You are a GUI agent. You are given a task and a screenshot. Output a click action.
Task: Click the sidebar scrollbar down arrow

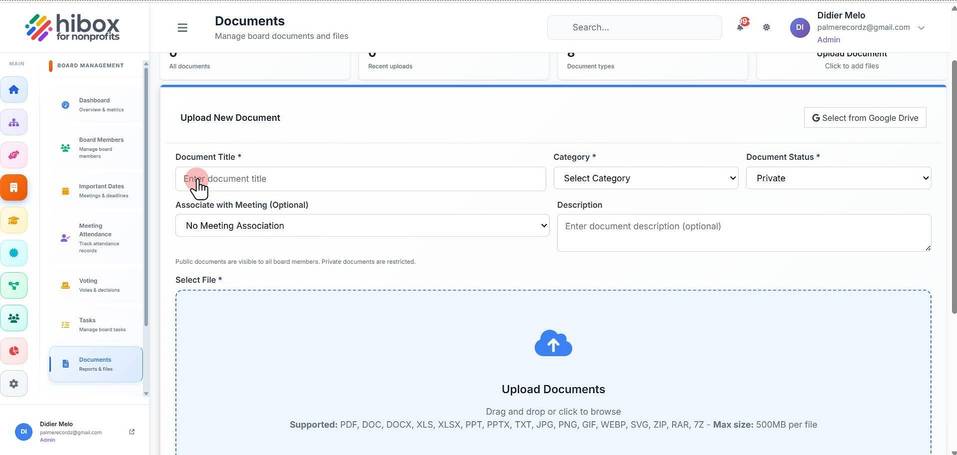tap(146, 394)
